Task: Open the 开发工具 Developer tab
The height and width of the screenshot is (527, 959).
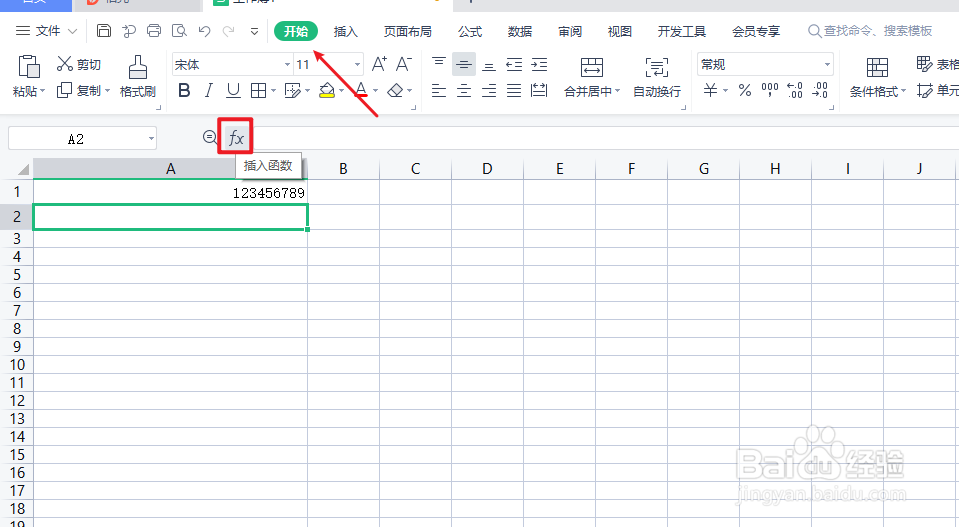Action: coord(682,31)
